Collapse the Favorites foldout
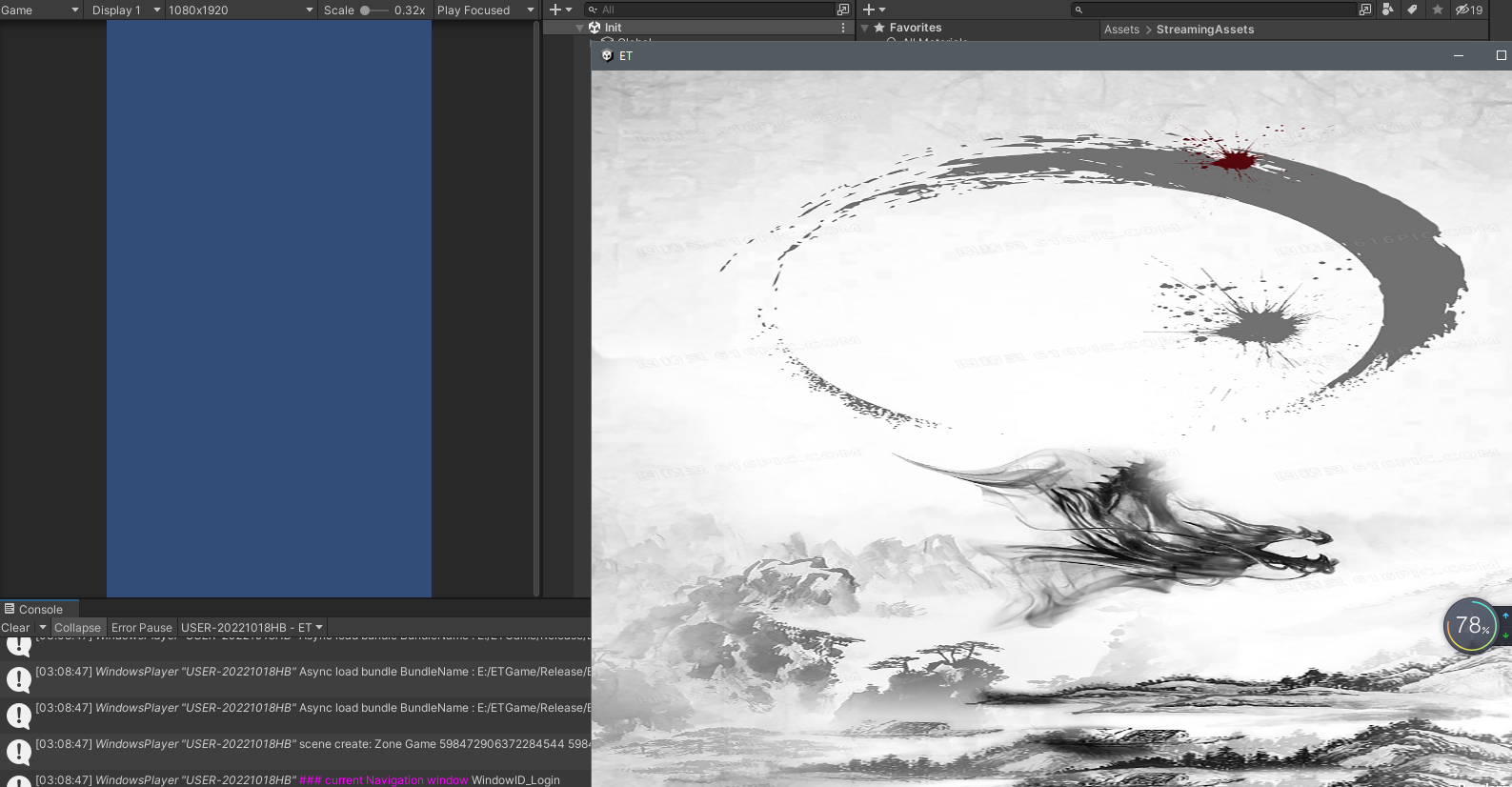This screenshot has height=787, width=1512. (865, 29)
